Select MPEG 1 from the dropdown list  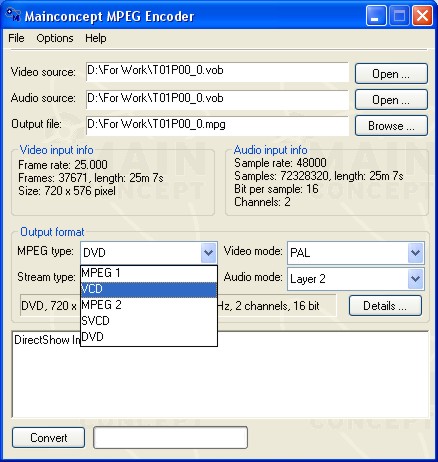[x=149, y=273]
